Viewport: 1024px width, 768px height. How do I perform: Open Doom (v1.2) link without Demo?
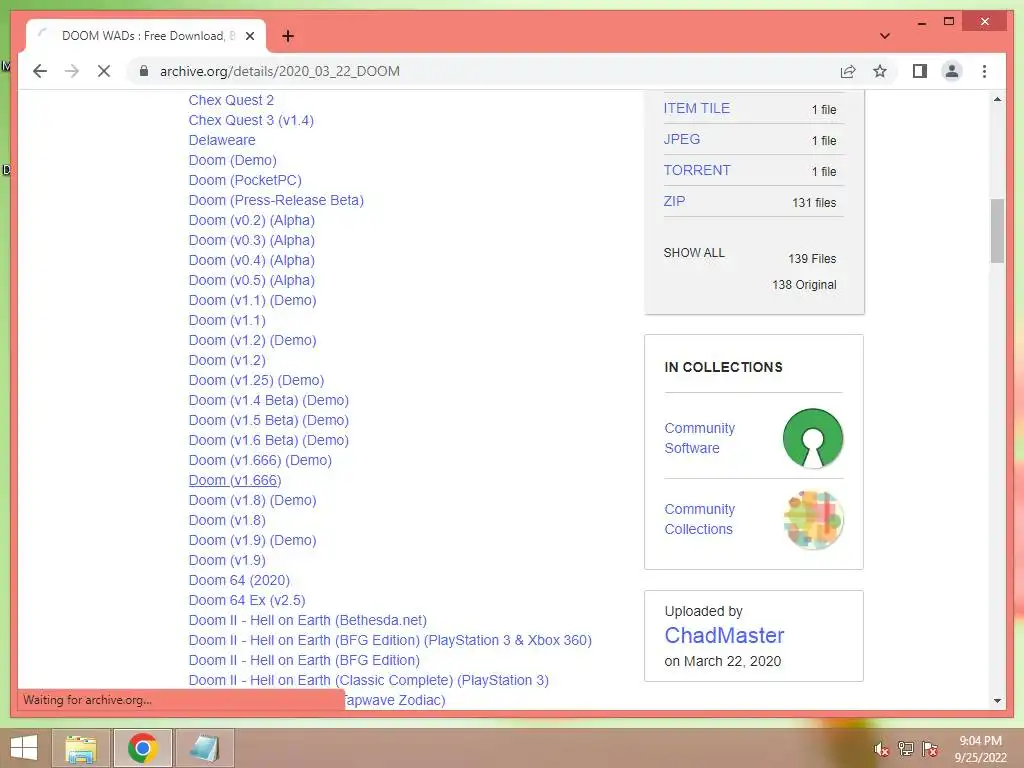tap(227, 360)
